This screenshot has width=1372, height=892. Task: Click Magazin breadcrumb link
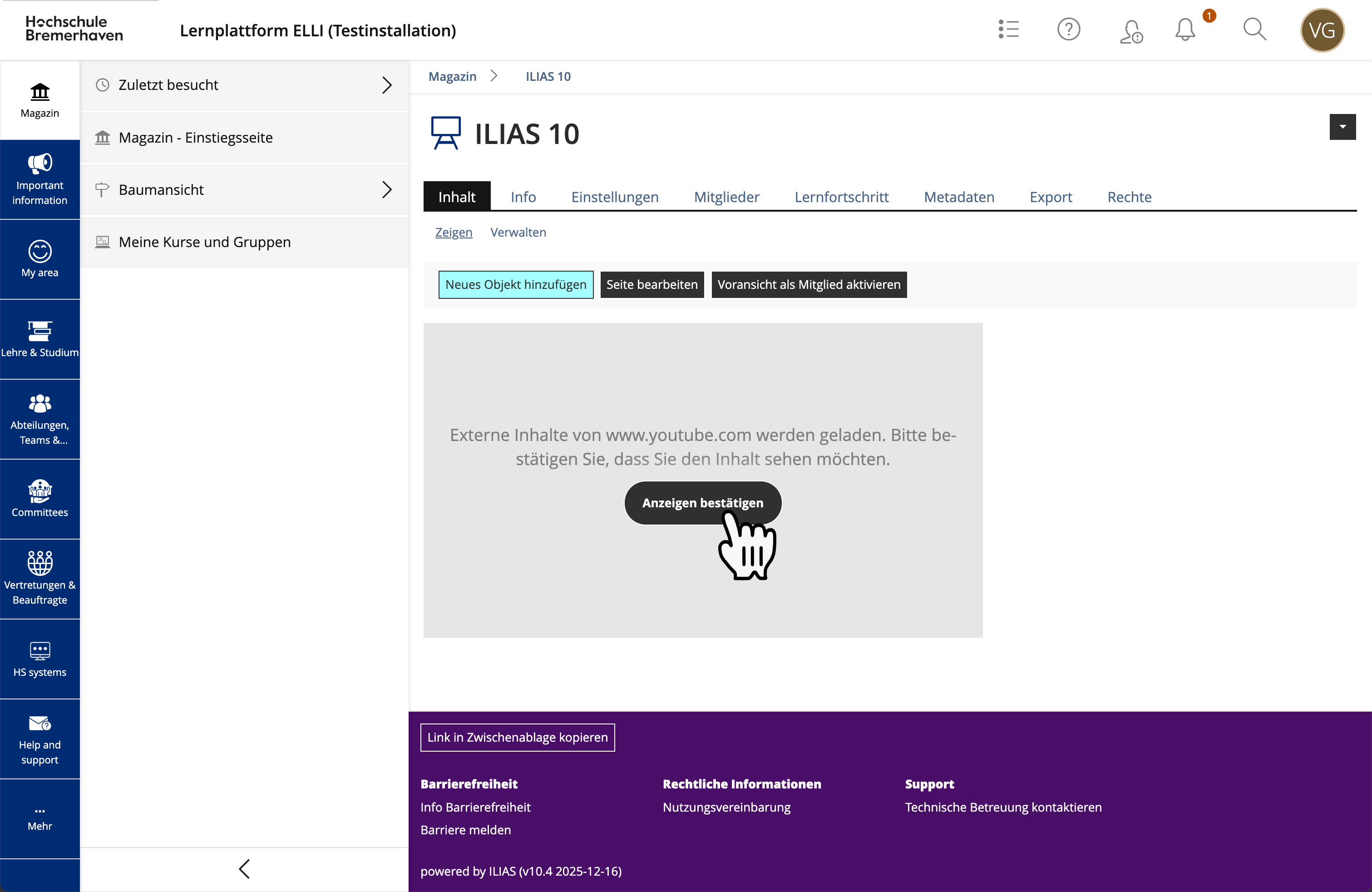point(452,77)
